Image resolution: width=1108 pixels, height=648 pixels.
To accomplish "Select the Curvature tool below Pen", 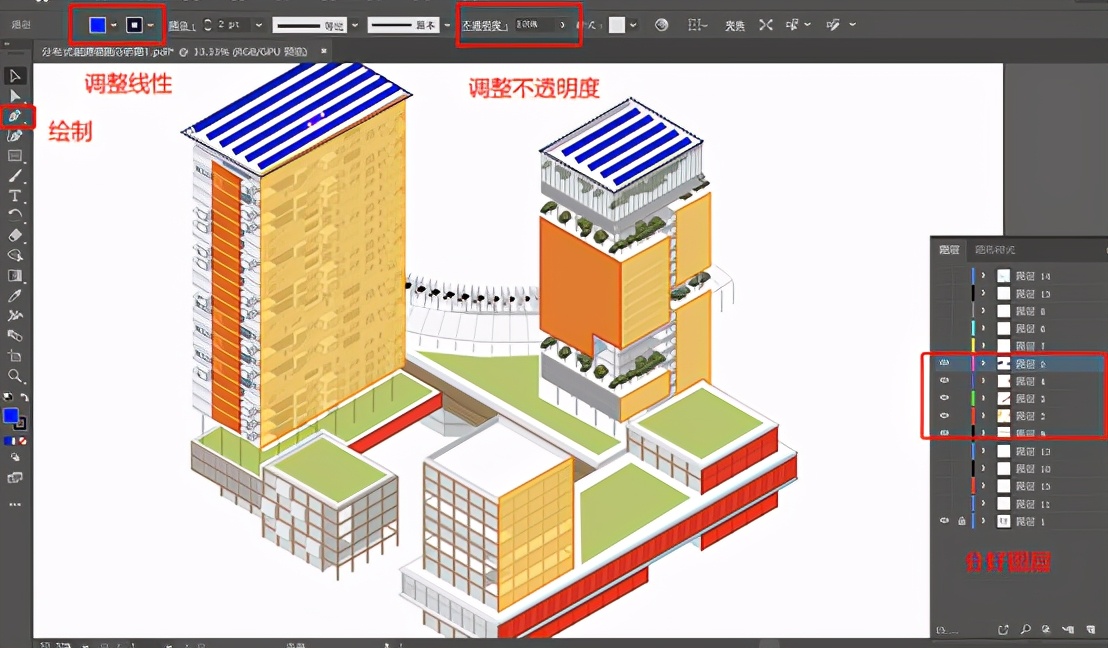I will 15,136.
